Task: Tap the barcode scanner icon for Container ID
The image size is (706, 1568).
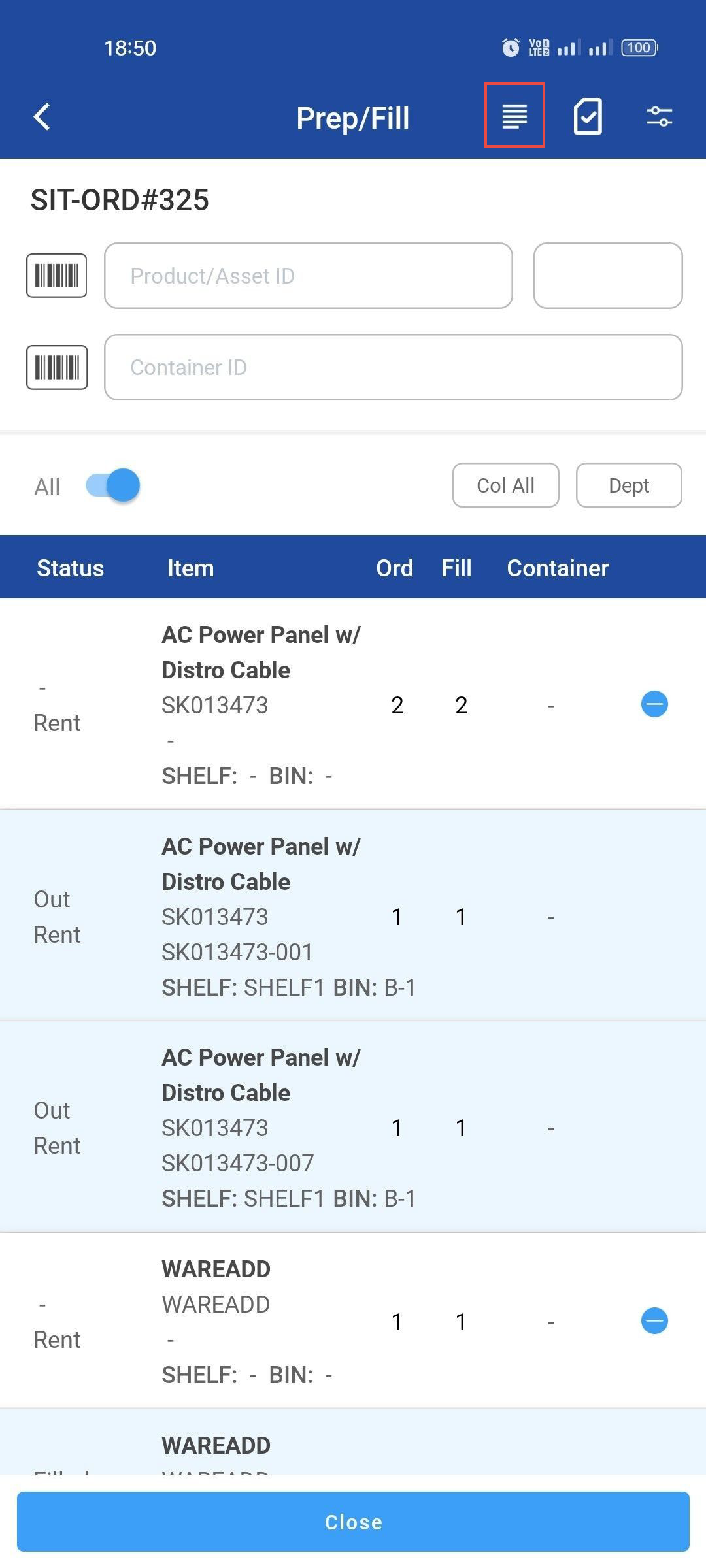Action: (x=56, y=367)
